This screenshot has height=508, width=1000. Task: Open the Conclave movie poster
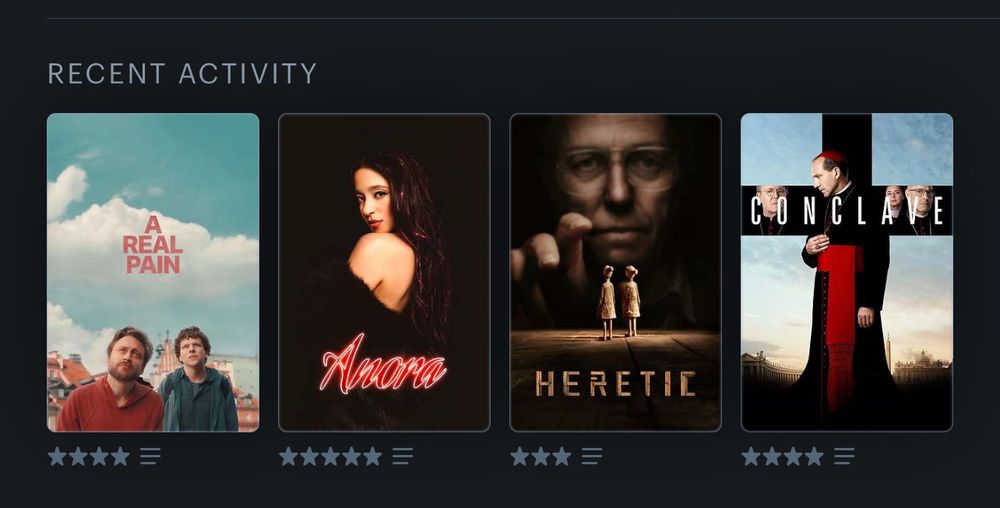[847, 273]
